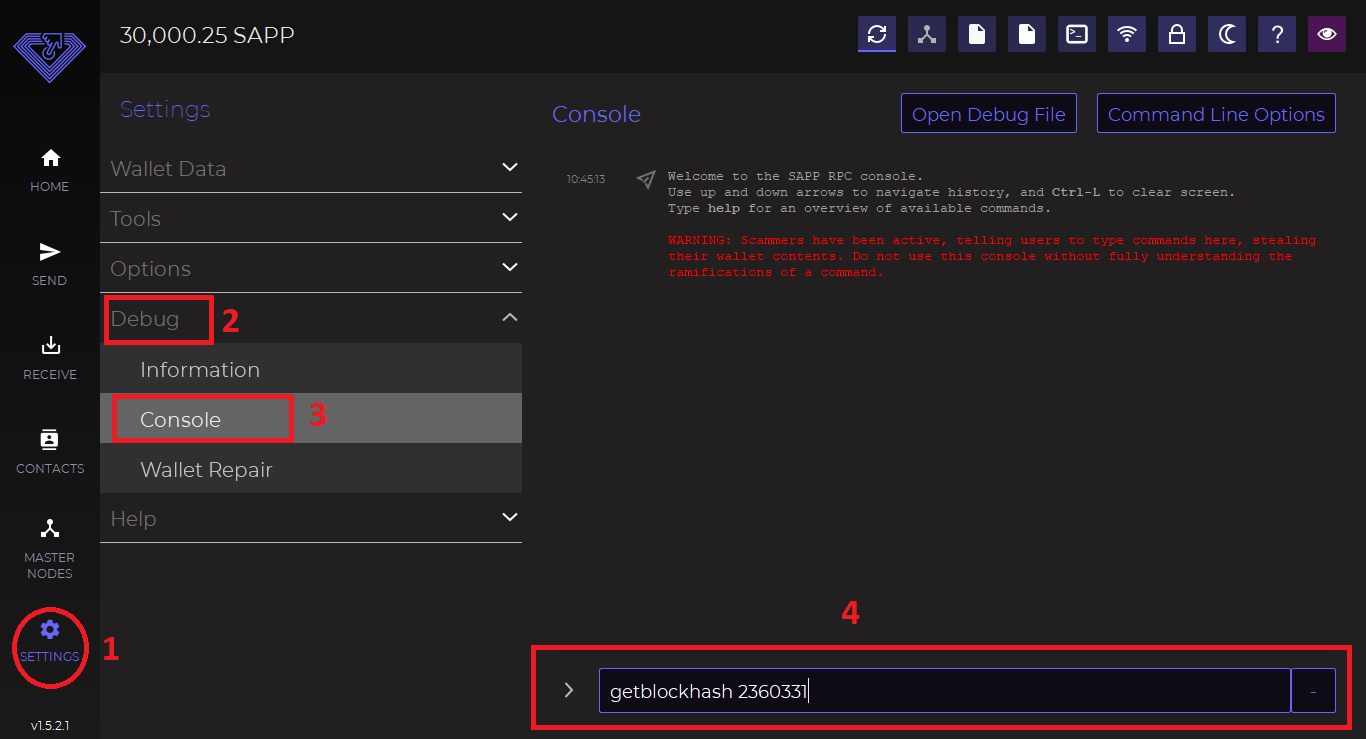Expand the Wallet Data section
This screenshot has width=1366, height=739.
(311, 168)
